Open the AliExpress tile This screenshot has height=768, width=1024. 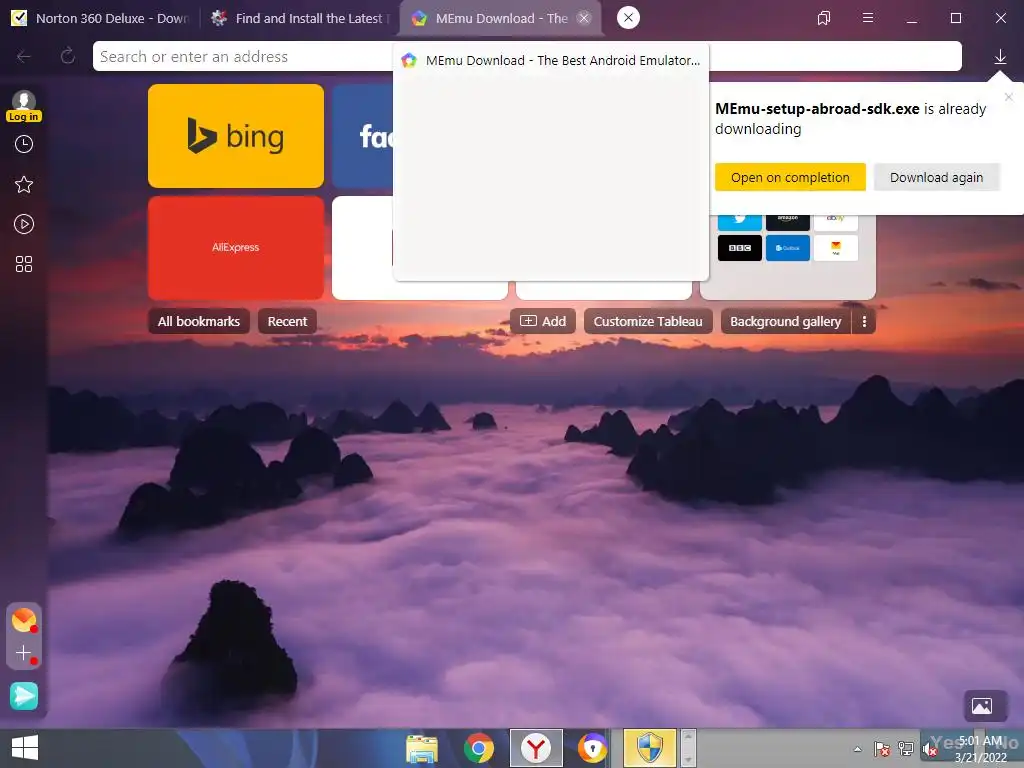coord(236,248)
